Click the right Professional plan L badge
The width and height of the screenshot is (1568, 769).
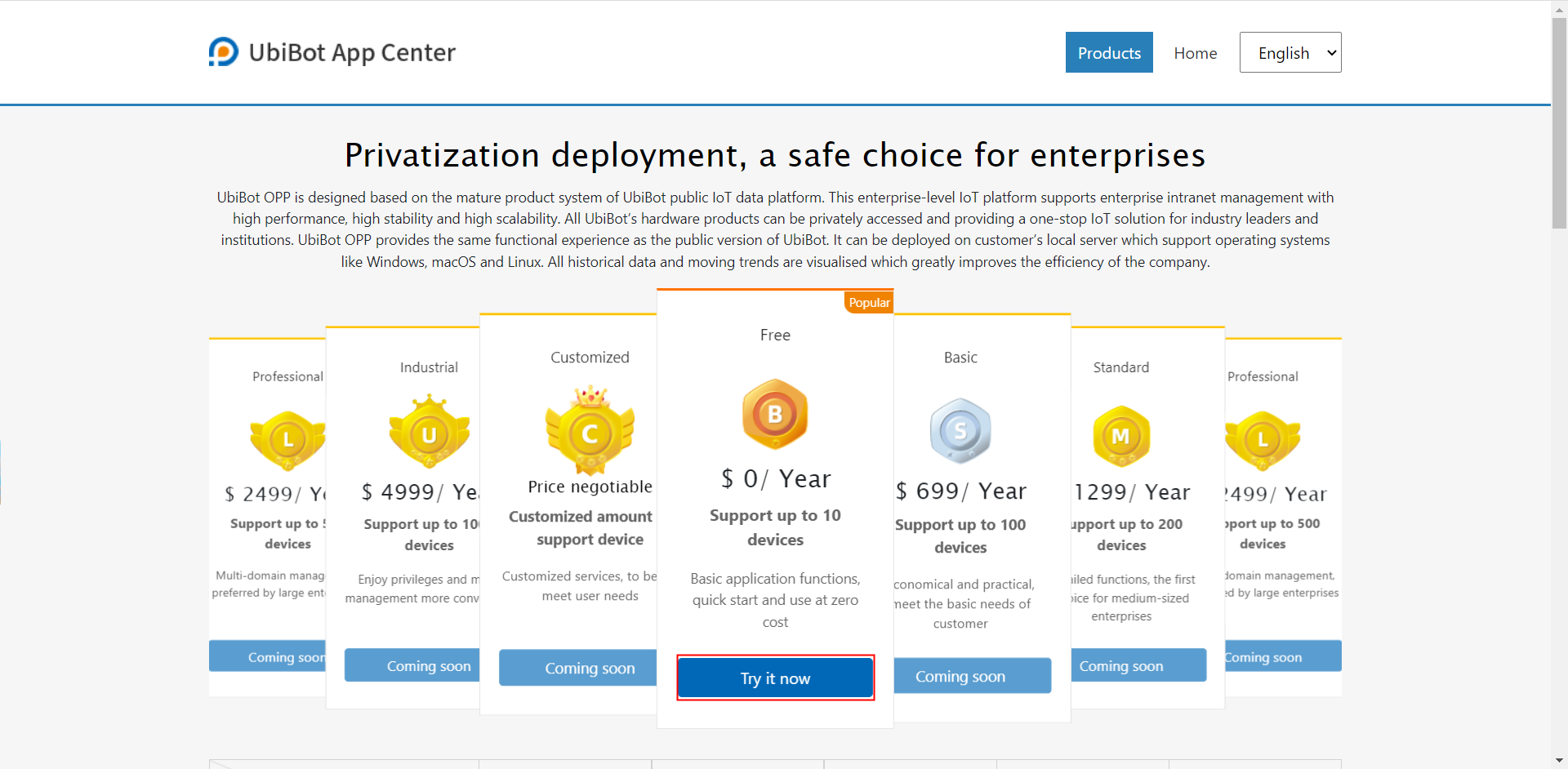click(1263, 440)
